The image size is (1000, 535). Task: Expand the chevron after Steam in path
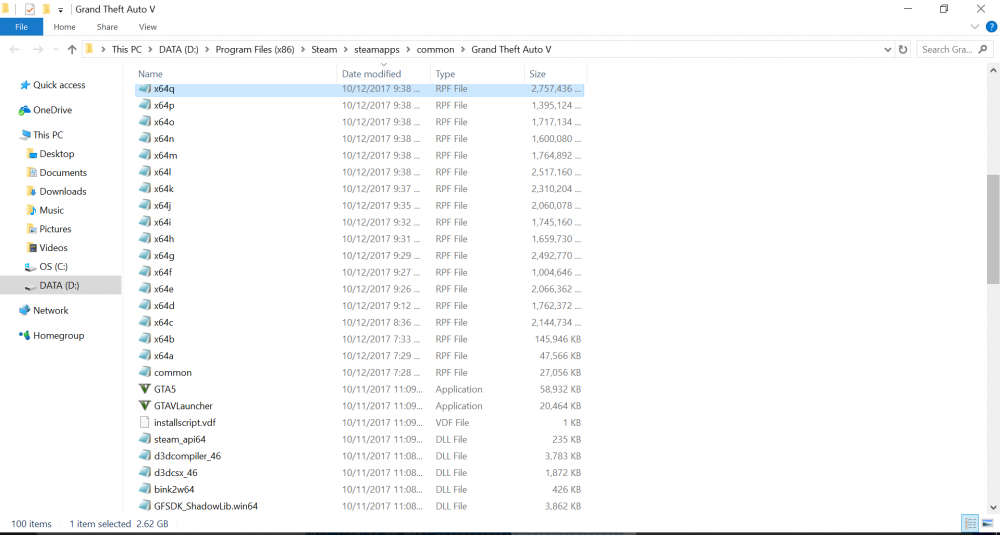345,50
